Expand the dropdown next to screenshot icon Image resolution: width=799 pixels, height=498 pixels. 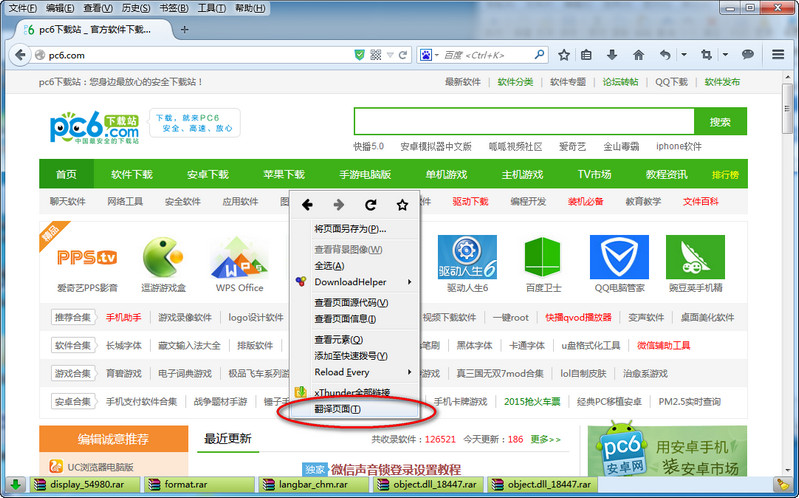click(726, 55)
